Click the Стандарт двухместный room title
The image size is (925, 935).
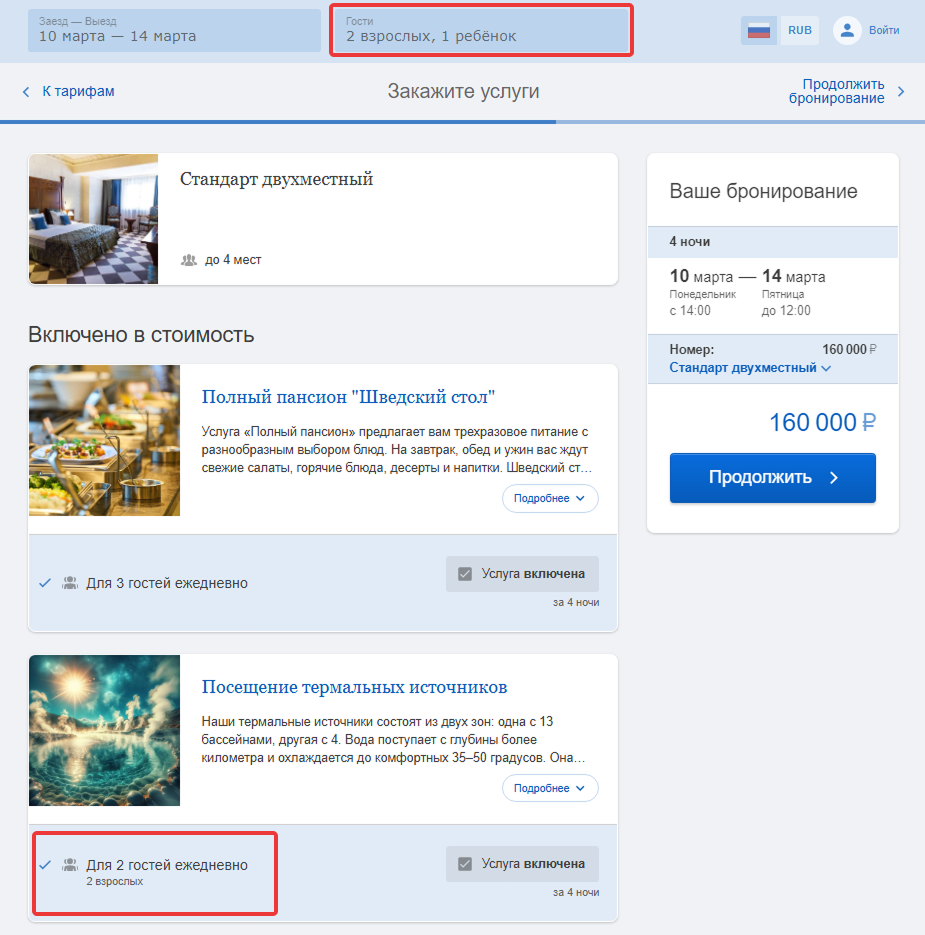(x=276, y=179)
